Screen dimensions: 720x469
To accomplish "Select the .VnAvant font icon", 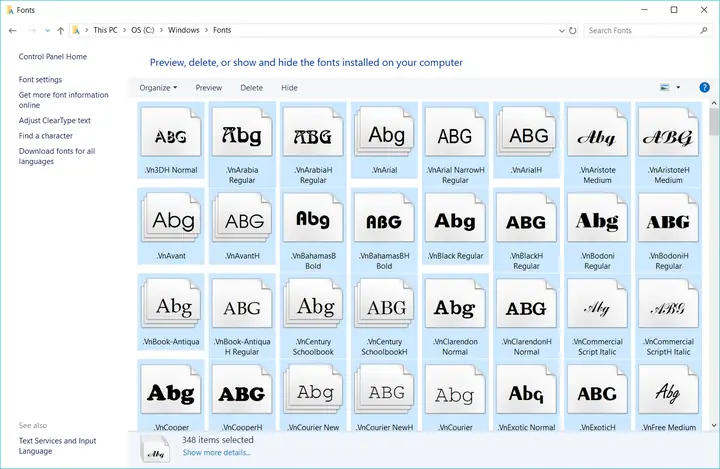I will (x=171, y=218).
